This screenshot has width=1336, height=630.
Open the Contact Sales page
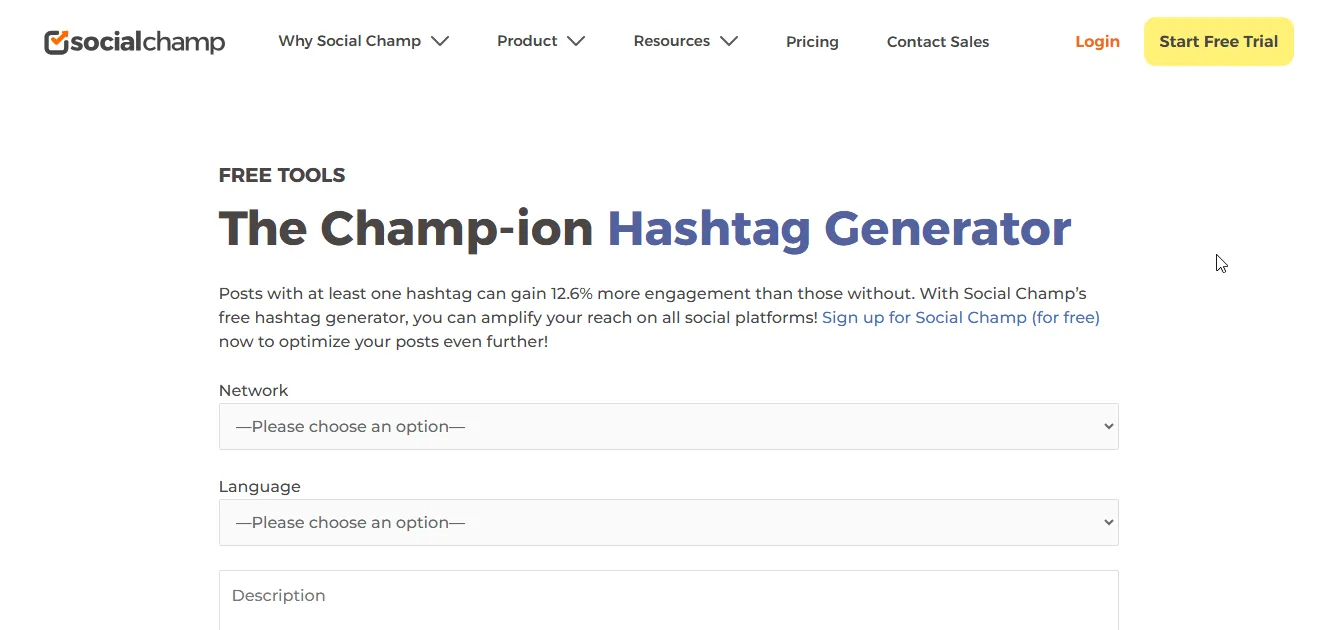click(x=938, y=42)
